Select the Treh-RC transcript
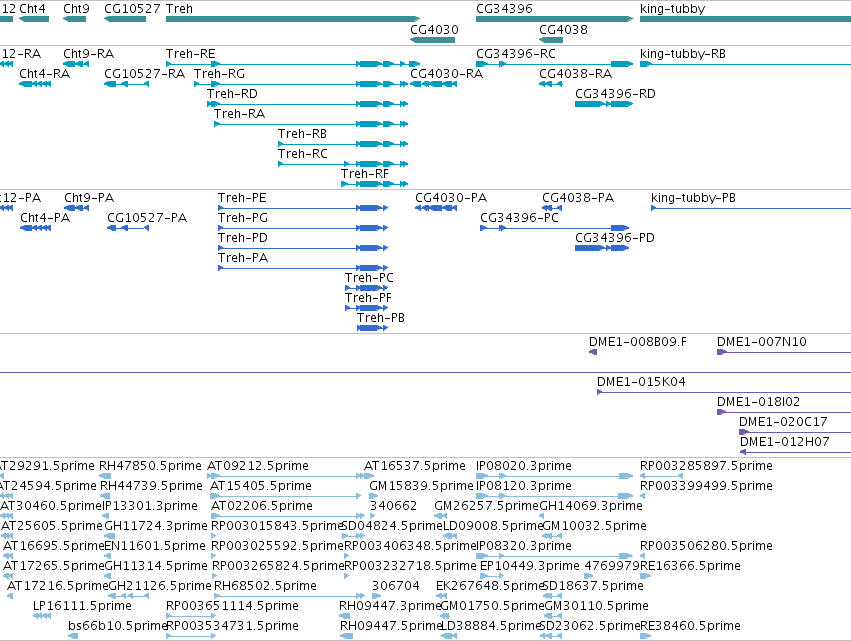Screen dimensions: 851x641 (343, 164)
